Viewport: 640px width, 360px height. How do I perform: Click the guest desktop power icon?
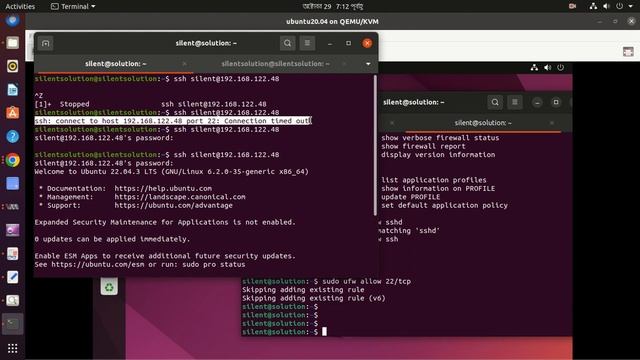click(x=560, y=68)
